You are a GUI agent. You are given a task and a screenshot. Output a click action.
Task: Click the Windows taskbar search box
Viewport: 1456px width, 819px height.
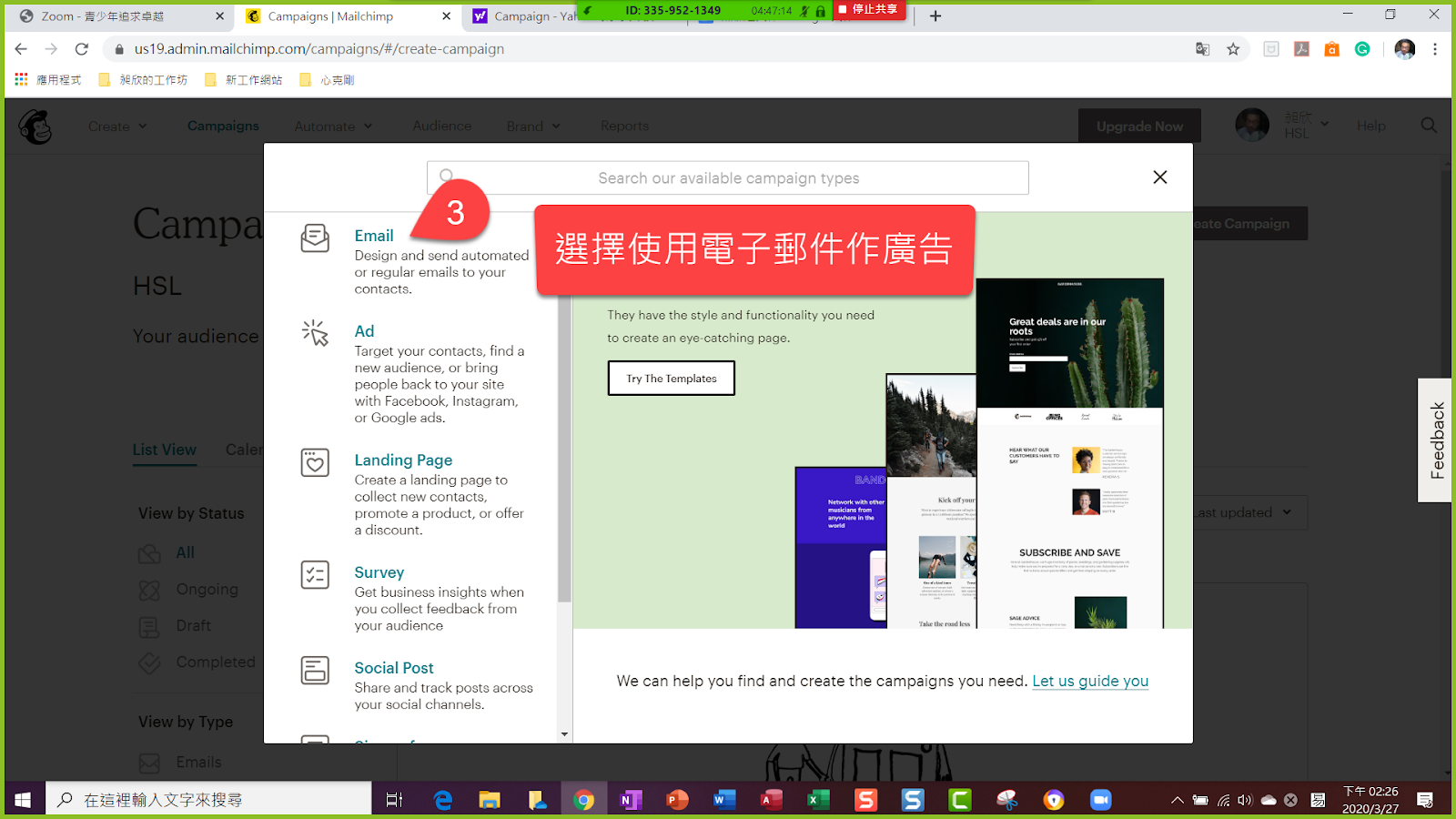pyautogui.click(x=208, y=800)
